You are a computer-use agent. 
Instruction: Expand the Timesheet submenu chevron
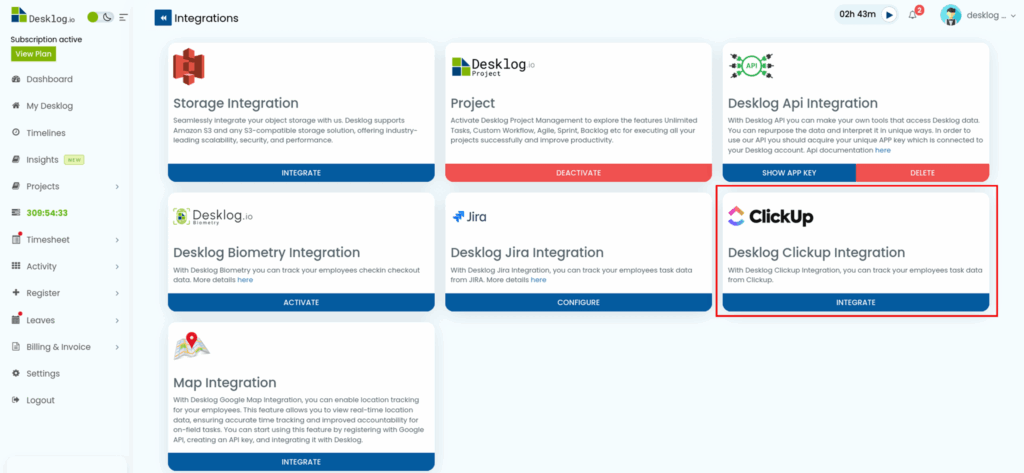117,240
